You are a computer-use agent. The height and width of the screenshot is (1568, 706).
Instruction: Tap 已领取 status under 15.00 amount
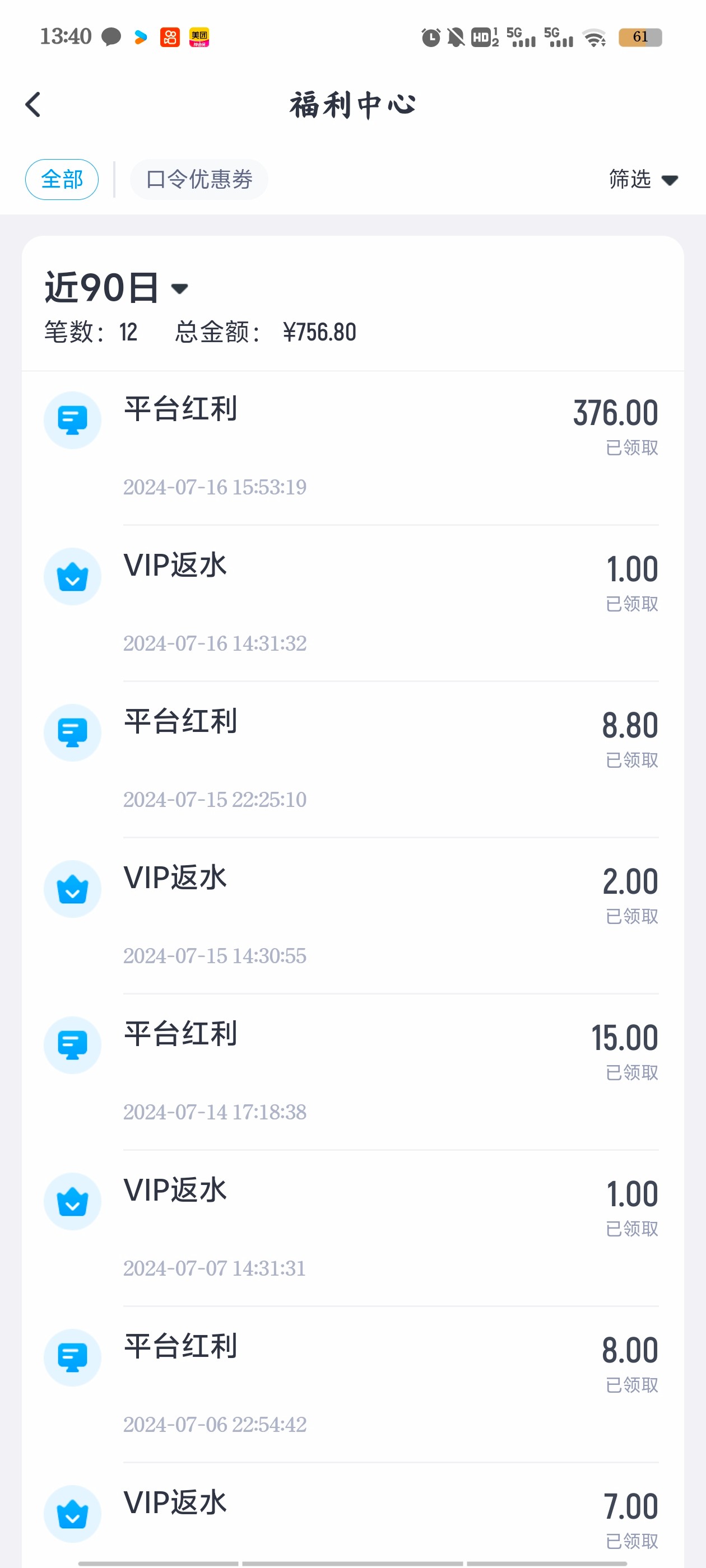631,1072
